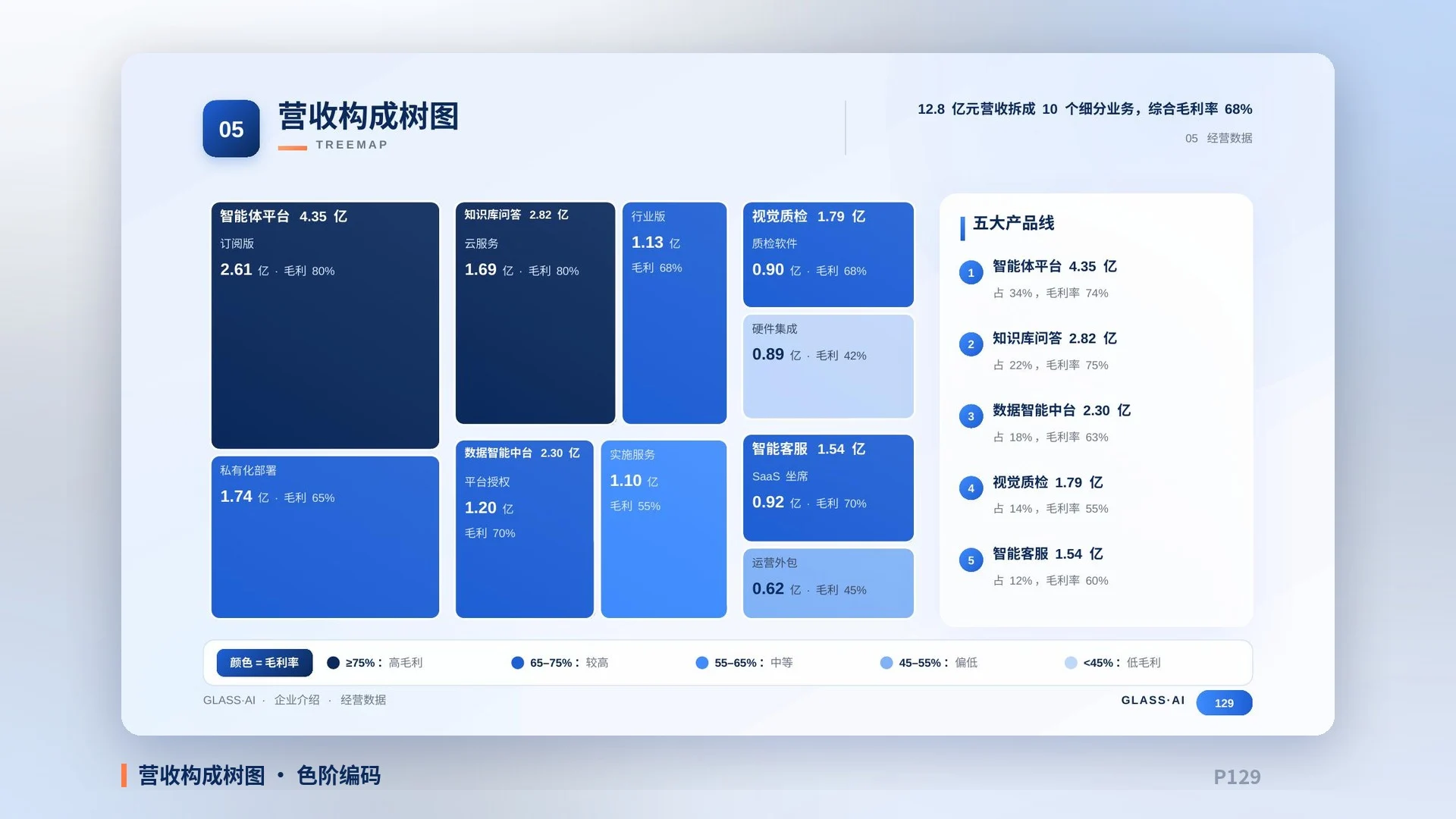Click 占 14%，毛利率 55% detail line
This screenshot has width=1456, height=819.
click(1050, 508)
